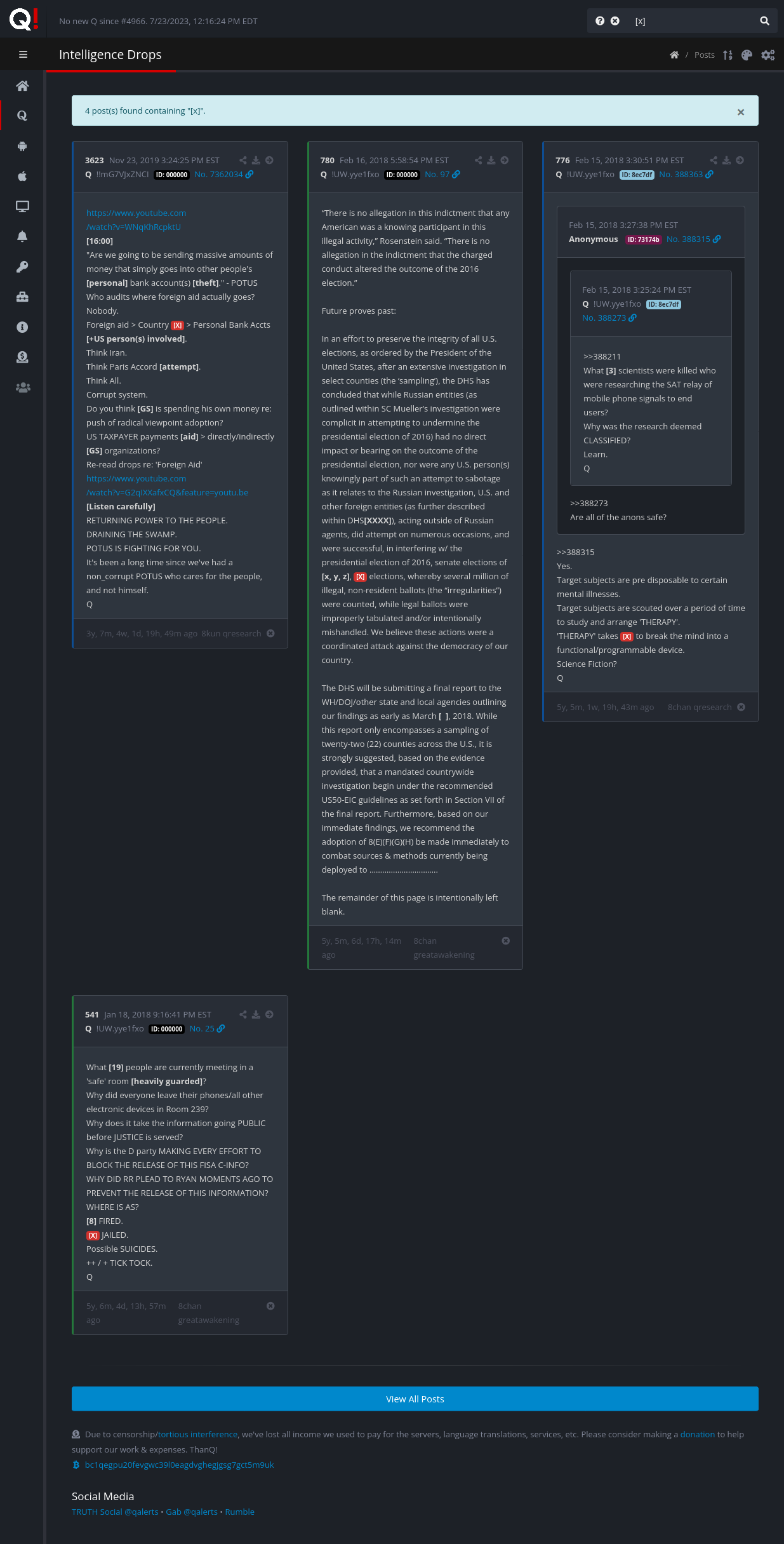Go to the breadcrumb home icon
This screenshot has height=1544, width=784.
674,55
